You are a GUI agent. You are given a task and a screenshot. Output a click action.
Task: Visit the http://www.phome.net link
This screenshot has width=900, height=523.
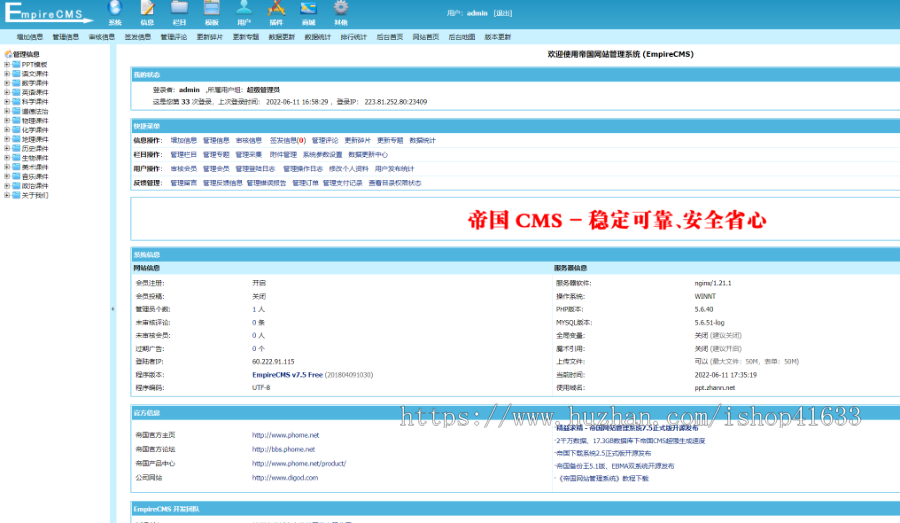[x=285, y=435]
